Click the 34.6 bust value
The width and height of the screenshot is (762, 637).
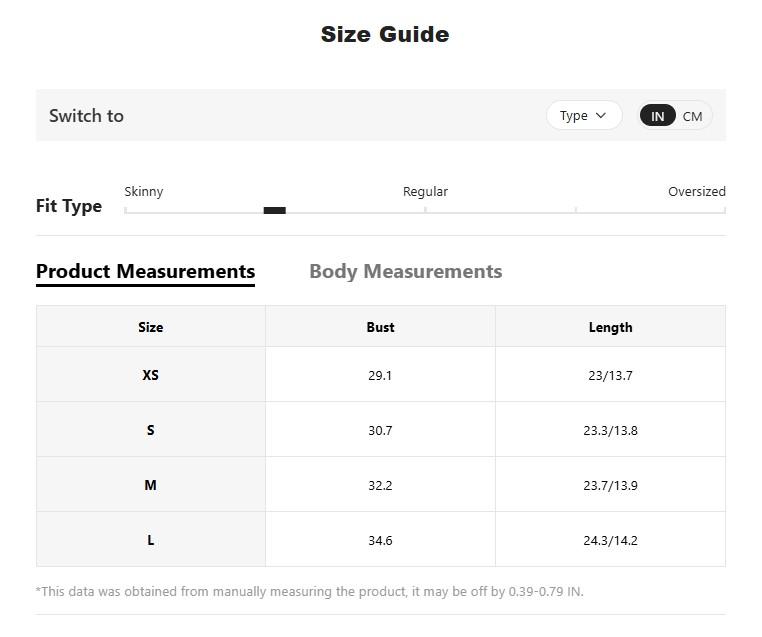click(x=380, y=540)
